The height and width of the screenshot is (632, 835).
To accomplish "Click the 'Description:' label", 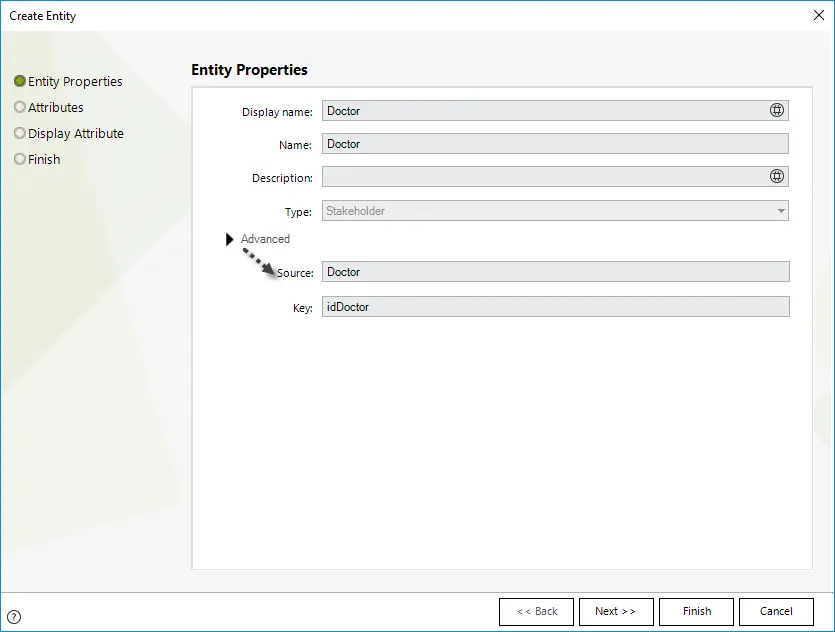I will (282, 178).
